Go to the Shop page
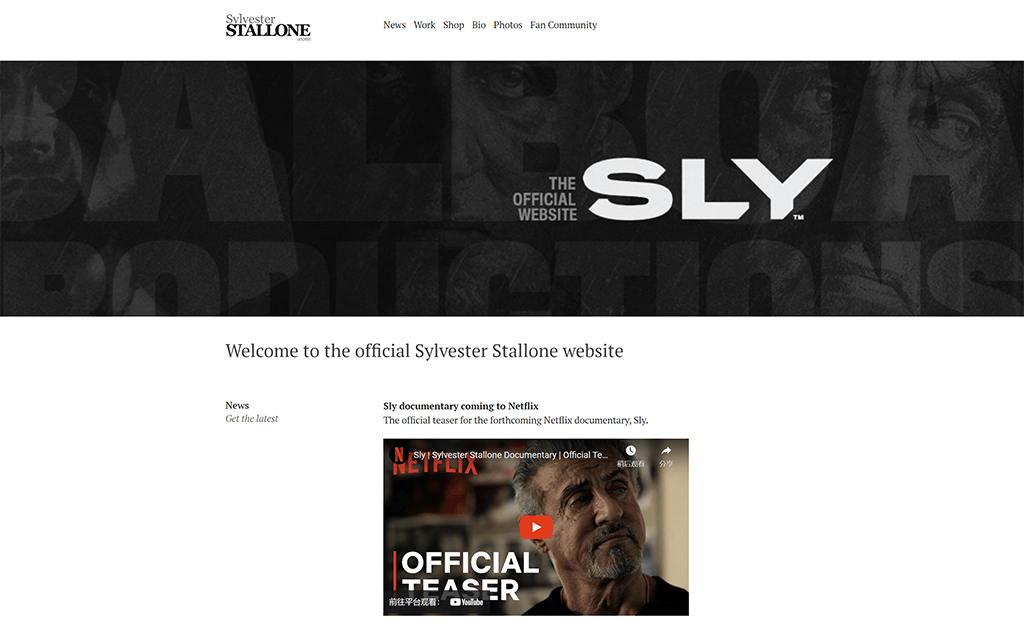Viewport: 1024px width, 623px height. [x=453, y=25]
